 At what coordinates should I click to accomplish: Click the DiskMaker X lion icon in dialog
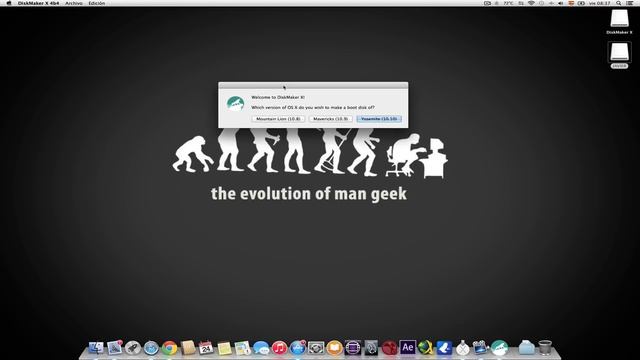[x=236, y=104]
